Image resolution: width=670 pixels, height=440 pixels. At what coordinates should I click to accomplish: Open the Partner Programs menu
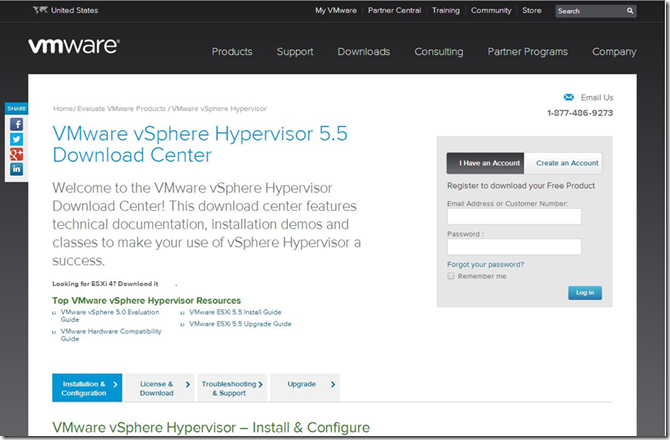tap(528, 52)
